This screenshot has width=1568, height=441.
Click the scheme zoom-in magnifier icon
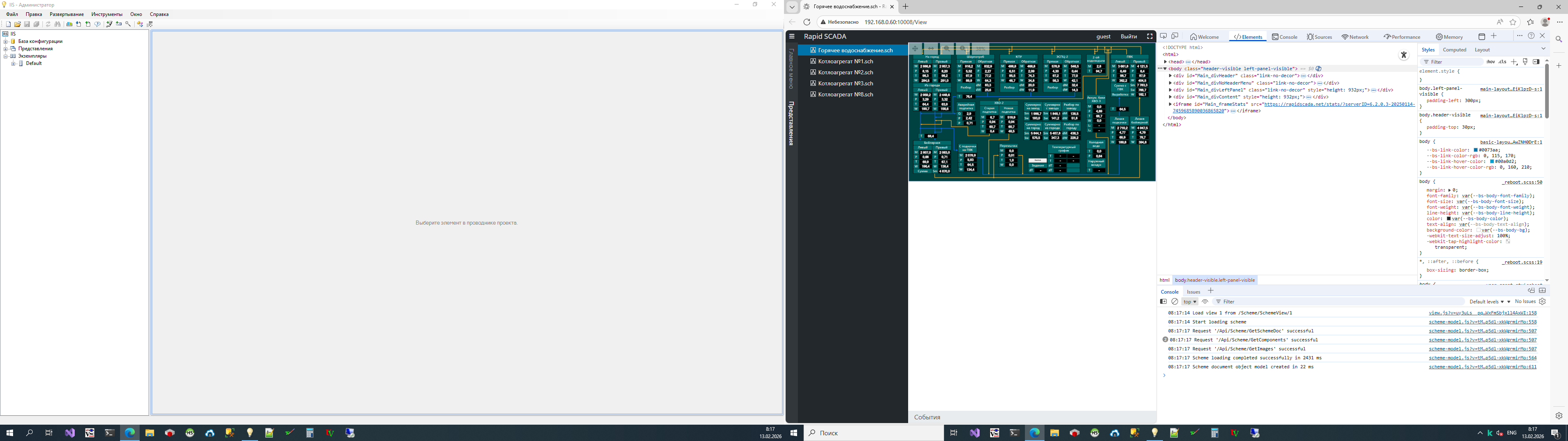(x=963, y=49)
